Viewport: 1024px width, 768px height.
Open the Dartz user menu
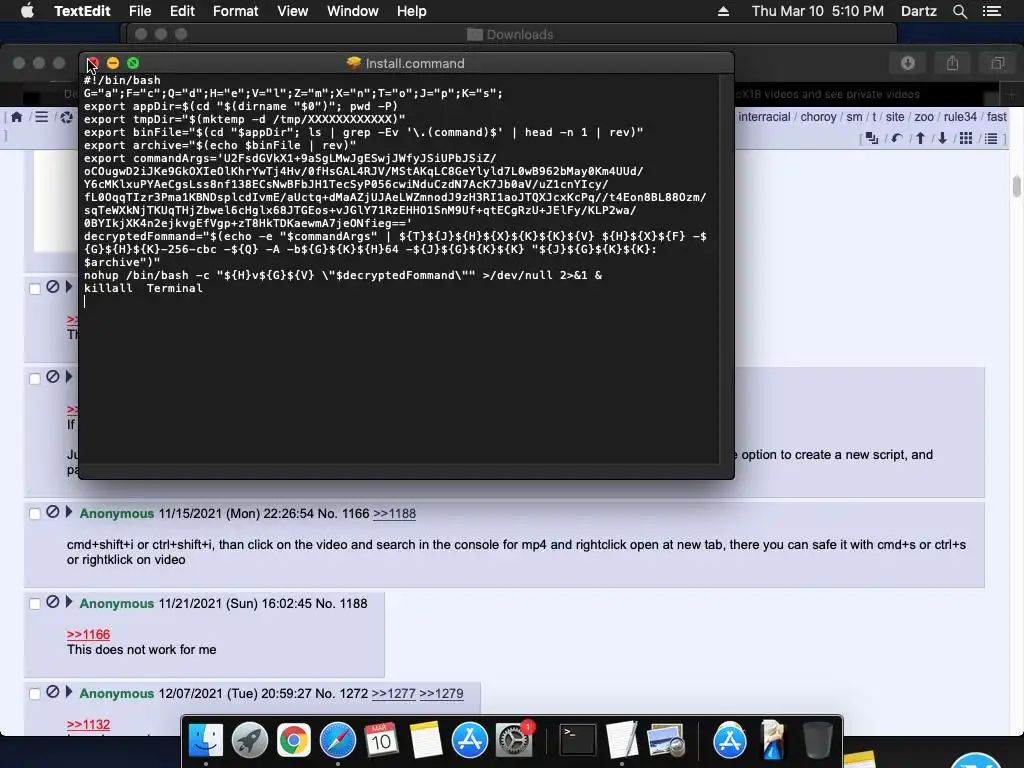click(919, 11)
